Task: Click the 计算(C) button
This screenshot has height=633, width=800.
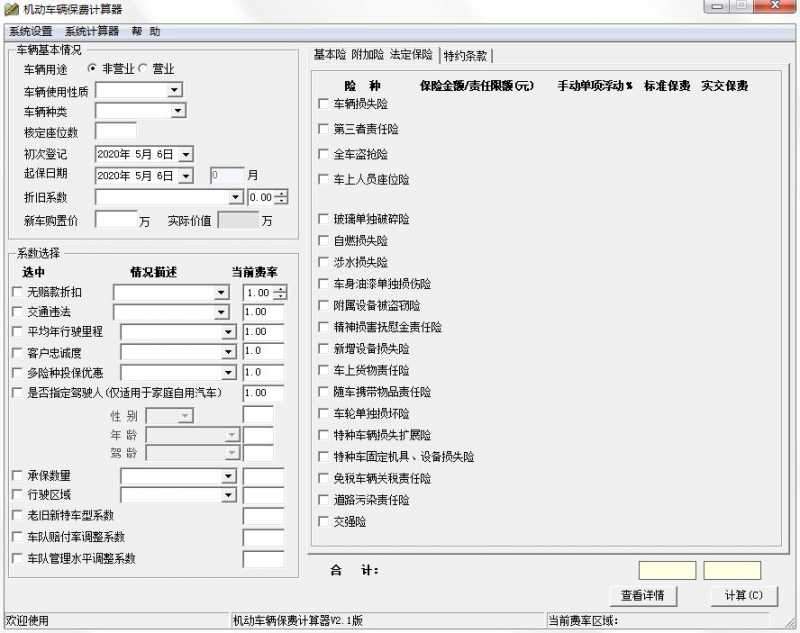Action: (743, 595)
